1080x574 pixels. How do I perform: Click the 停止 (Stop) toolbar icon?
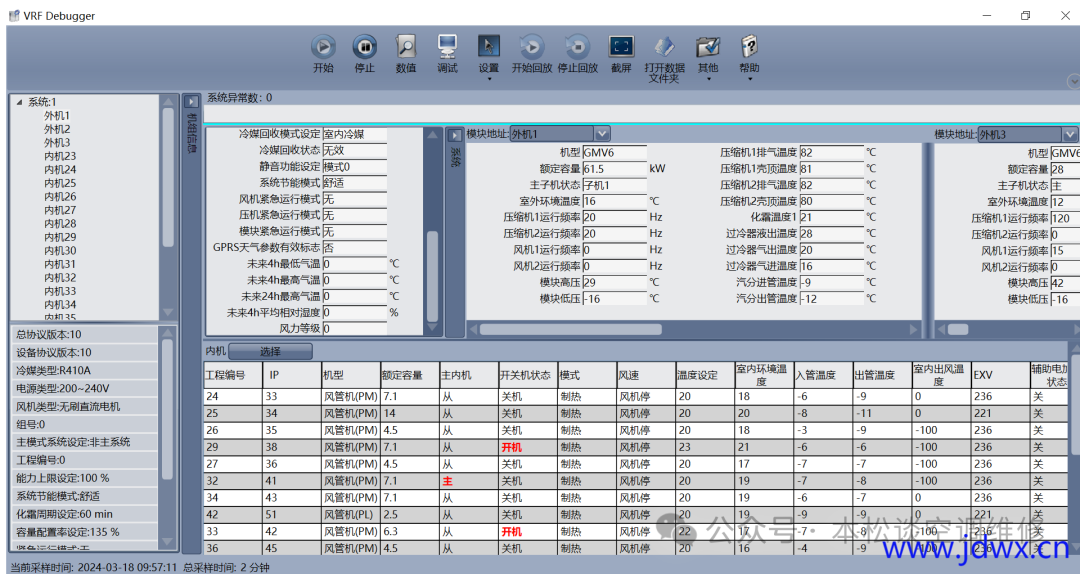click(x=365, y=46)
